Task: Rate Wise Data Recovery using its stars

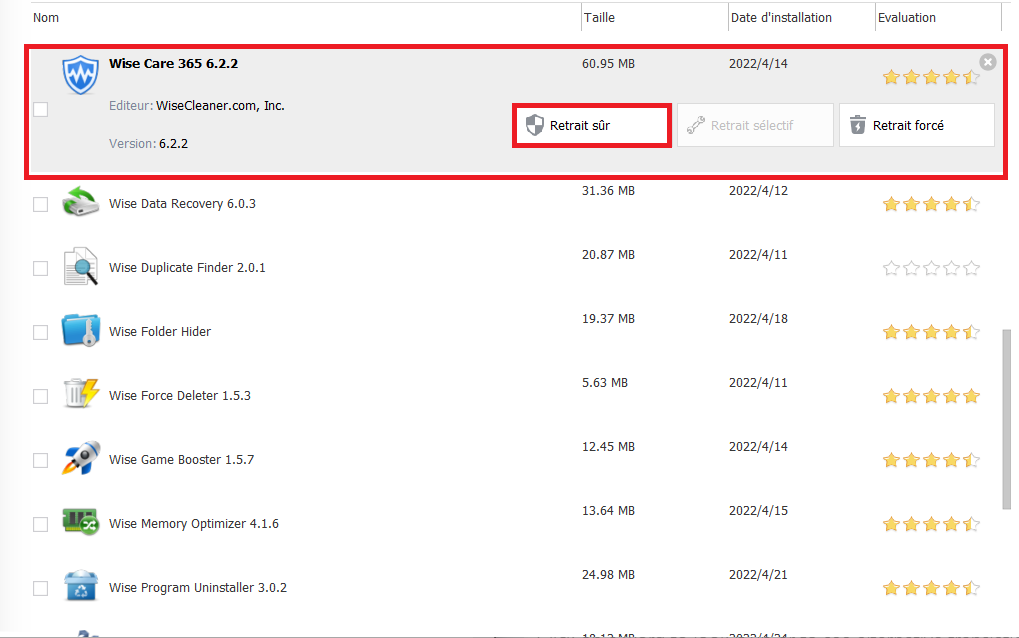Action: 931,205
